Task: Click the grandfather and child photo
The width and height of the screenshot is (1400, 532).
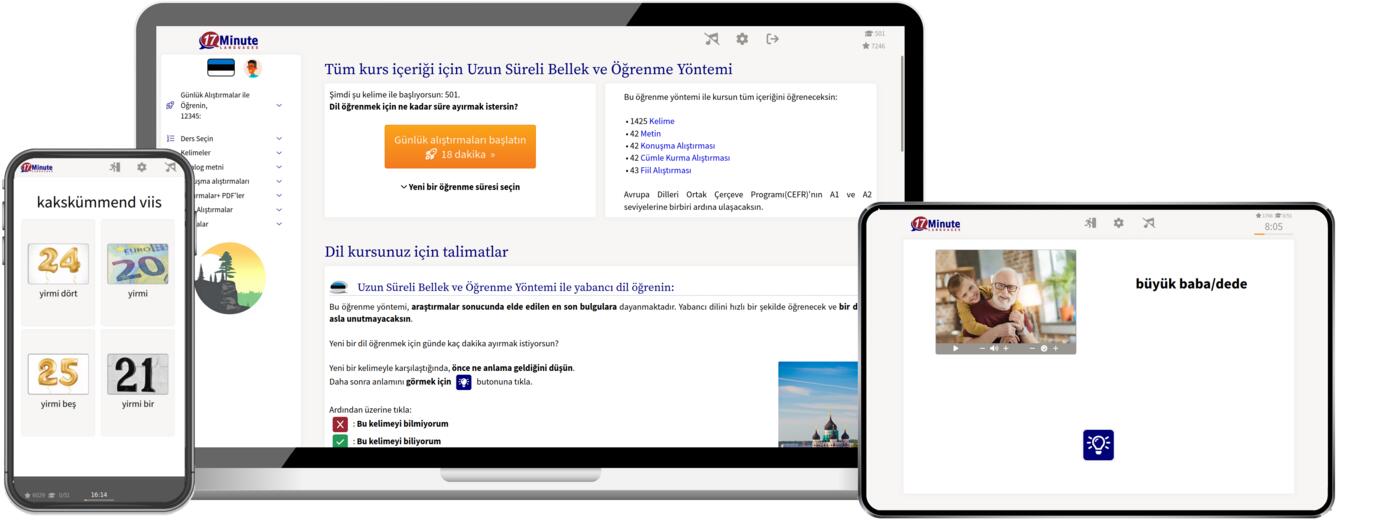Action: (1005, 296)
